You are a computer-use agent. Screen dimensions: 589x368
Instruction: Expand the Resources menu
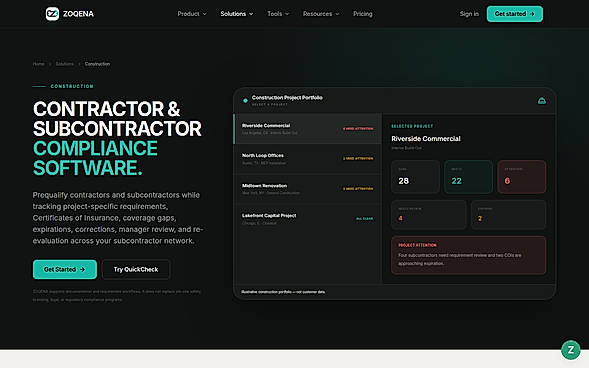321,14
